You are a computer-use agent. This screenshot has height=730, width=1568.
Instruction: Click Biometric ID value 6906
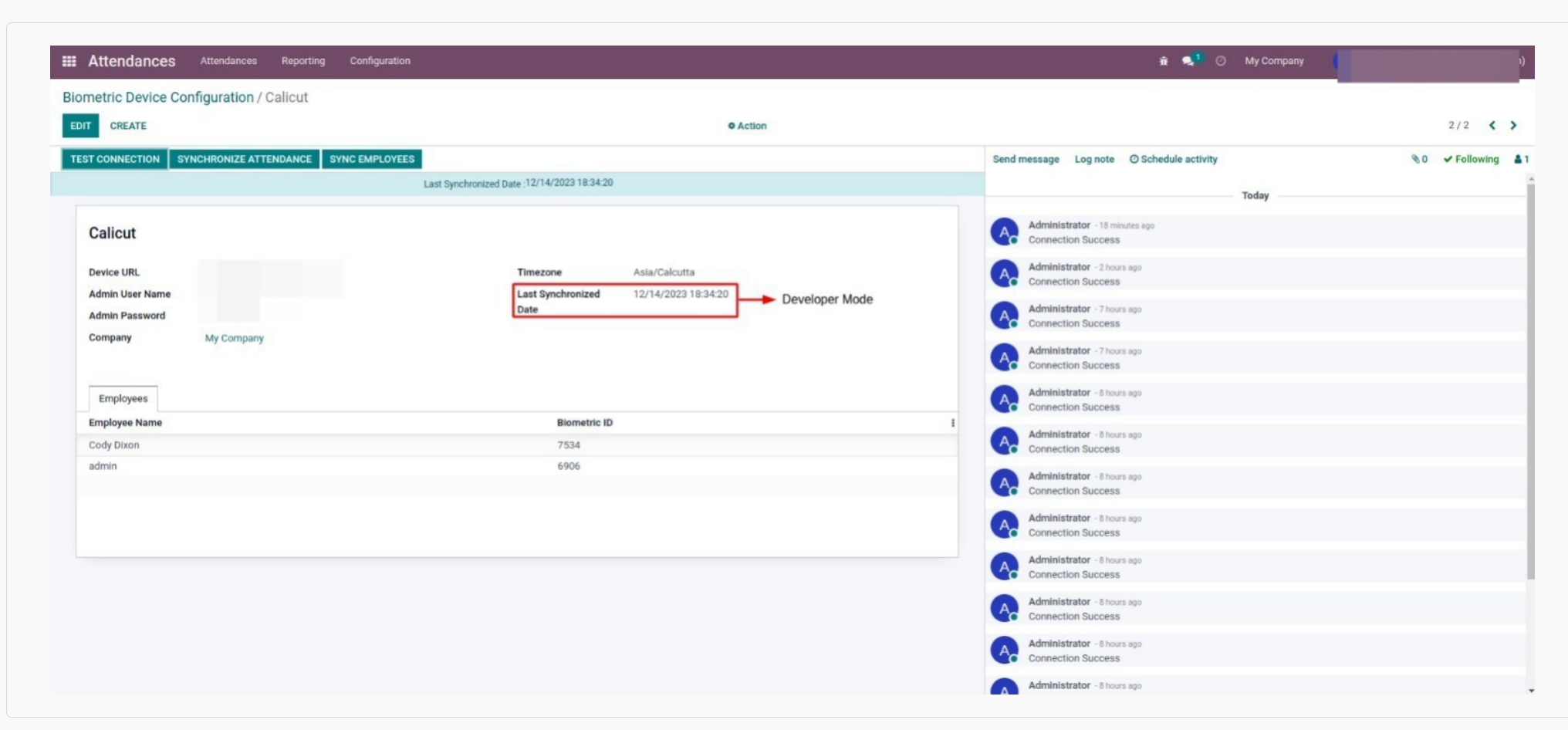point(569,466)
